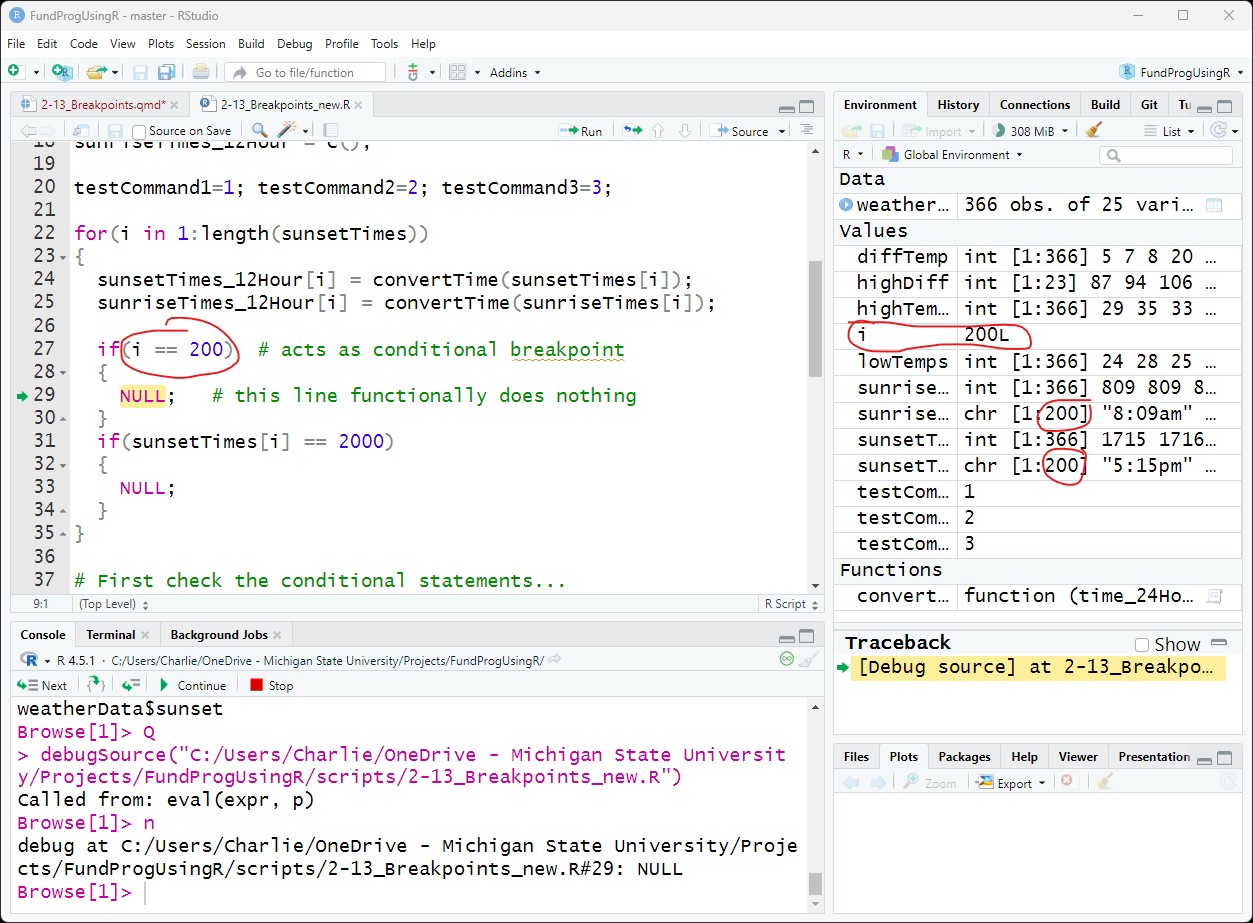This screenshot has width=1253, height=923.
Task: Clear all plots broom icon
Action: [x=1103, y=782]
